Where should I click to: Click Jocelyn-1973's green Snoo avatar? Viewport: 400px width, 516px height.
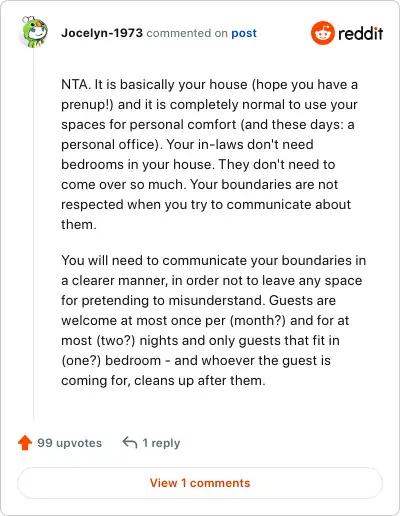pos(34,32)
